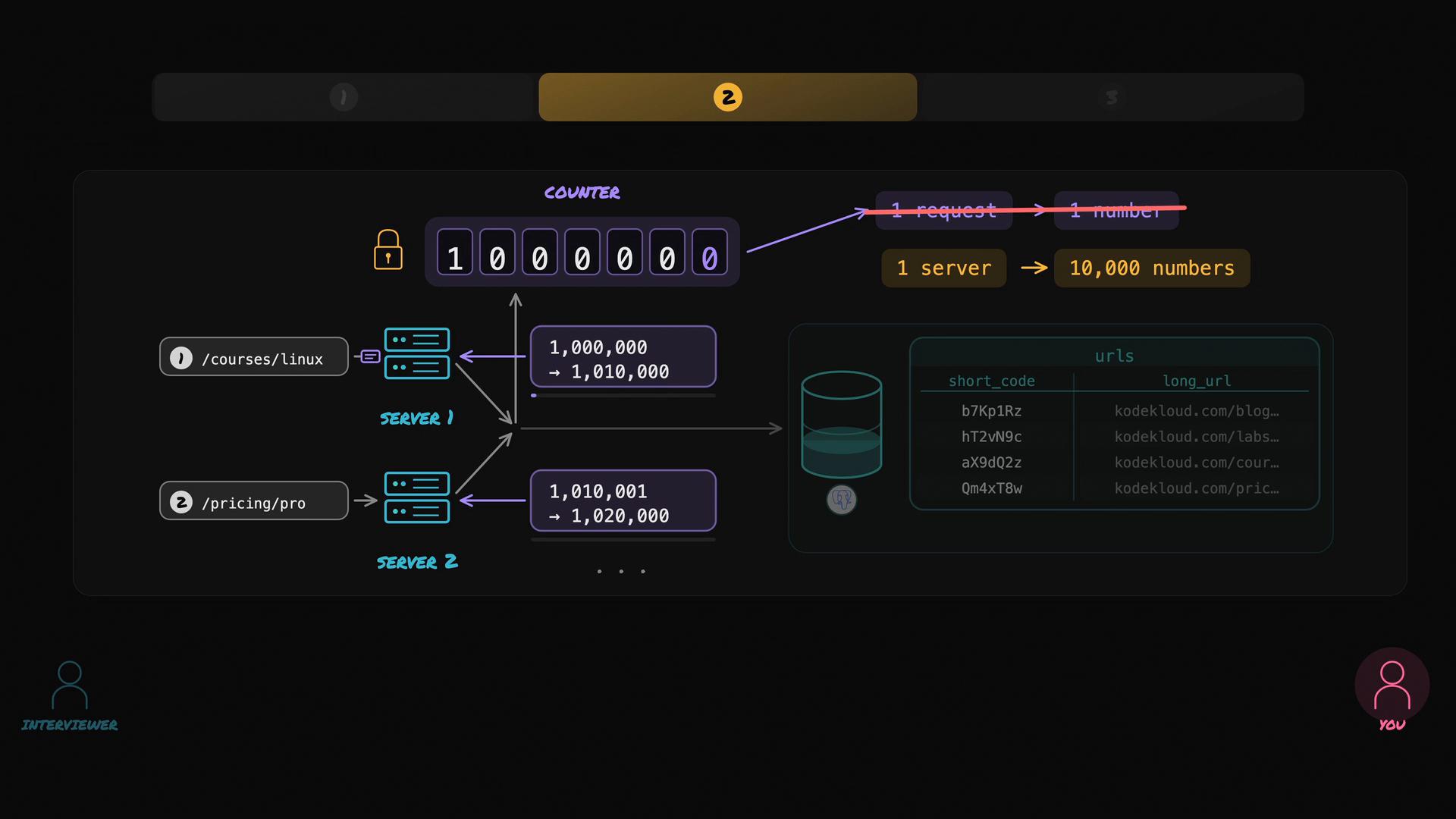The width and height of the screenshot is (1456, 819).
Task: Click the crossed-out 1 number label
Action: (x=1116, y=210)
